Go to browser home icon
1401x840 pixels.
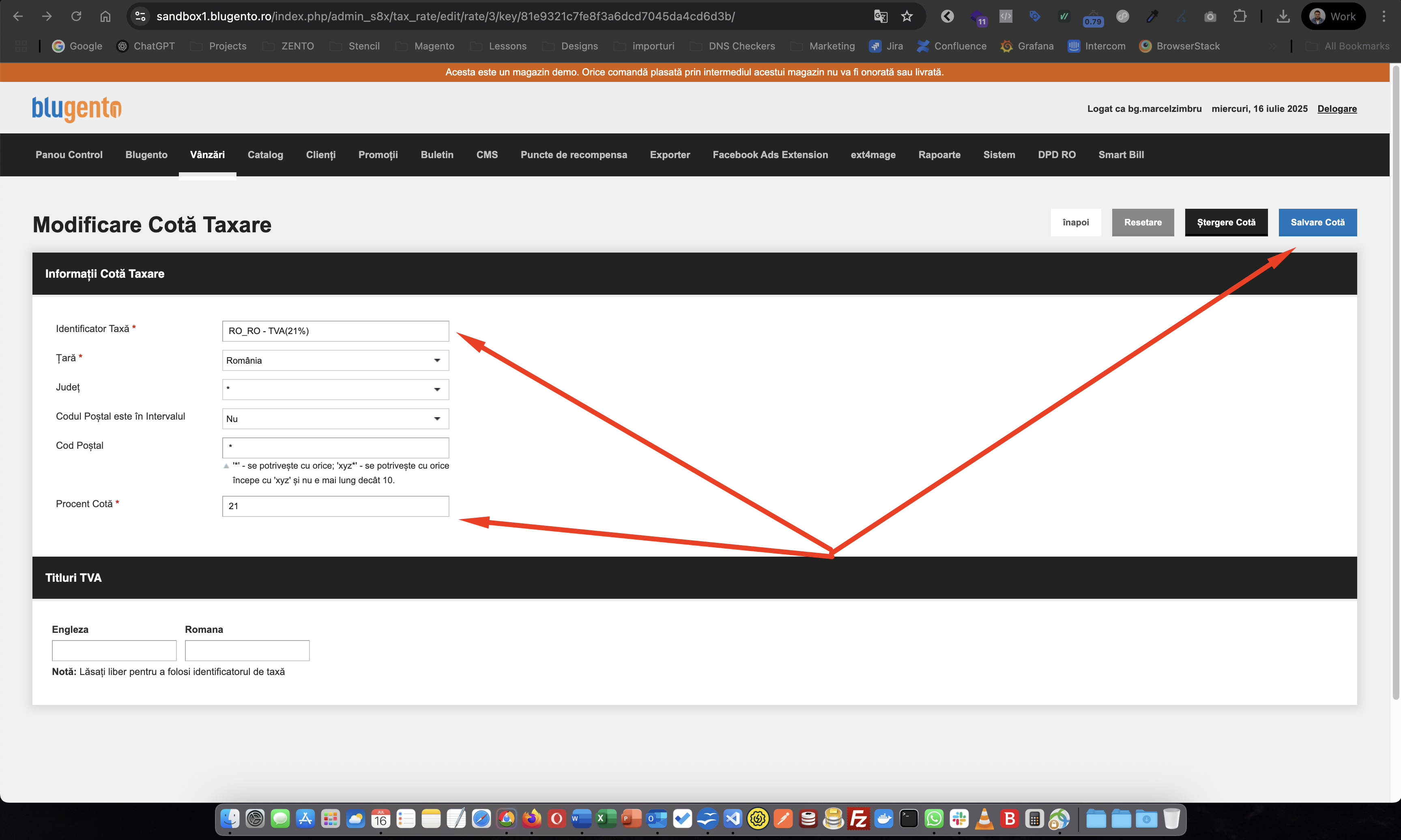(105, 16)
